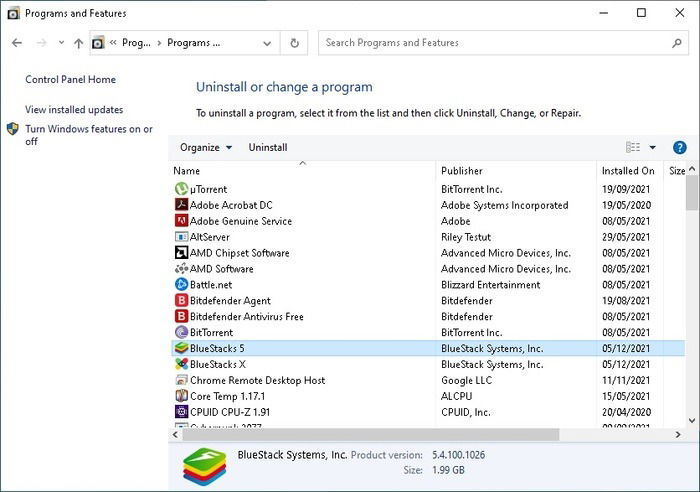Go up one level with up arrow

[79, 43]
